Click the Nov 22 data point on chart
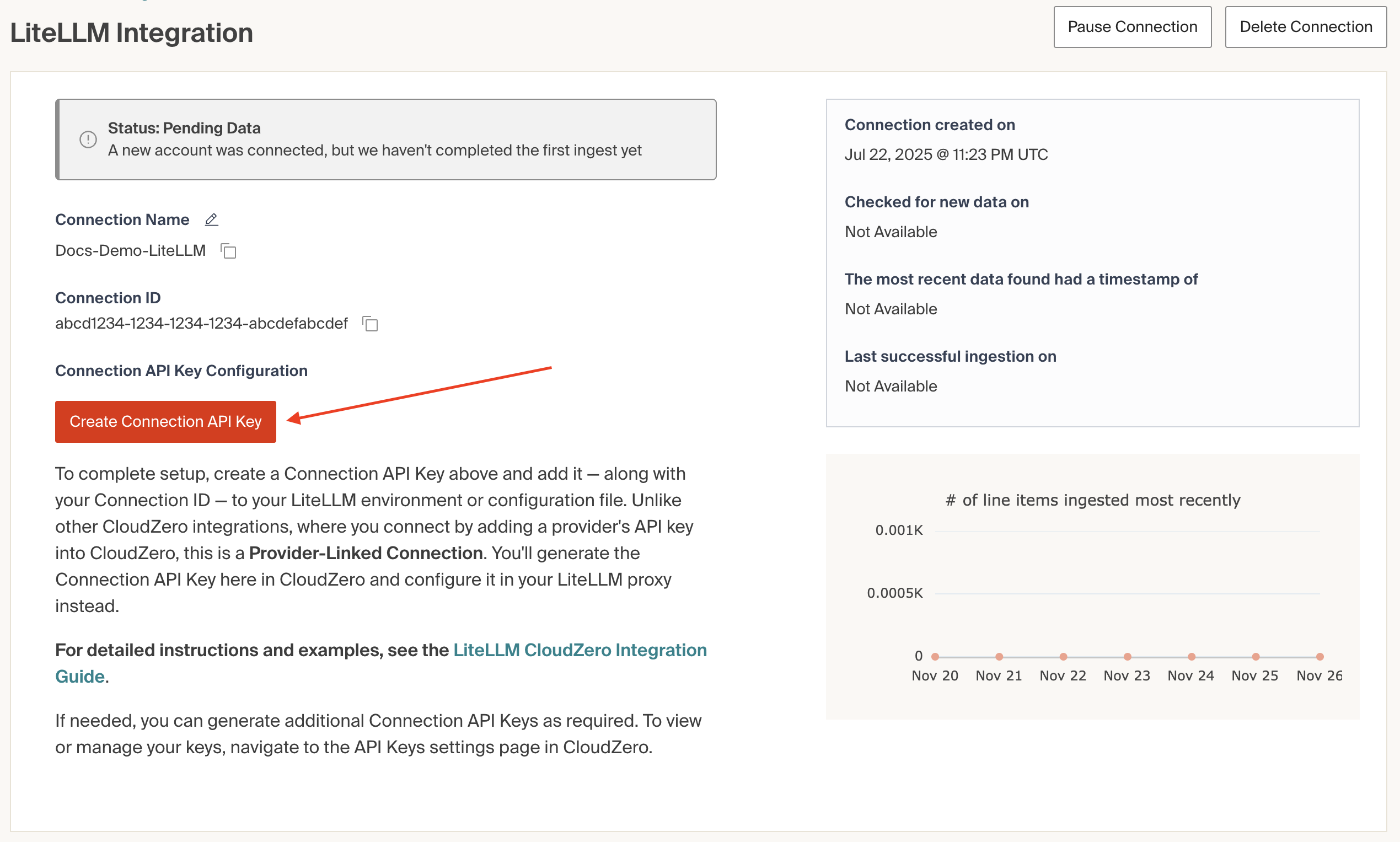Image resolution: width=1400 pixels, height=842 pixels. click(1063, 657)
